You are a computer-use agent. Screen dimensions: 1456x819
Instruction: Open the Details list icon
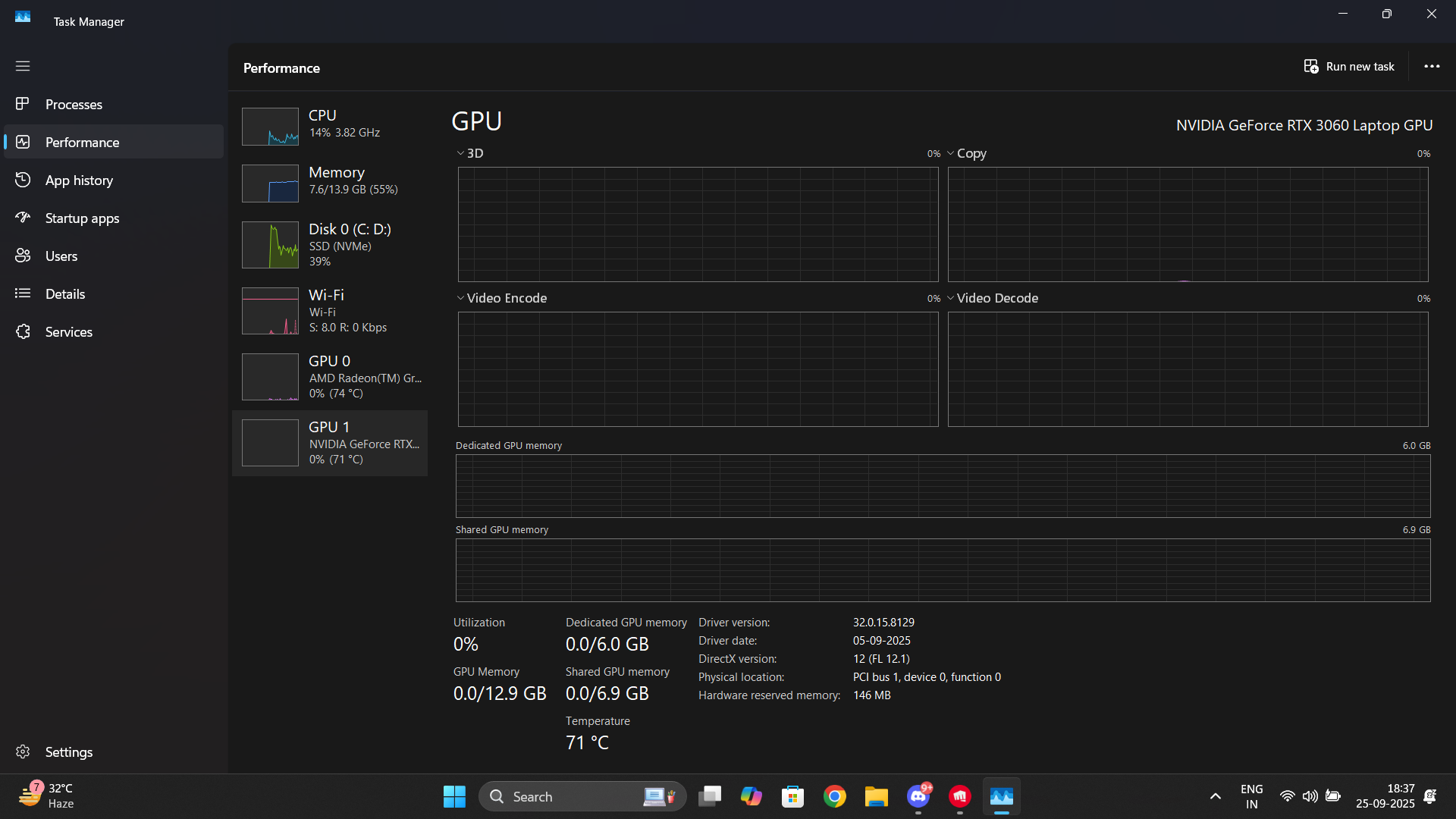pyautogui.click(x=23, y=293)
